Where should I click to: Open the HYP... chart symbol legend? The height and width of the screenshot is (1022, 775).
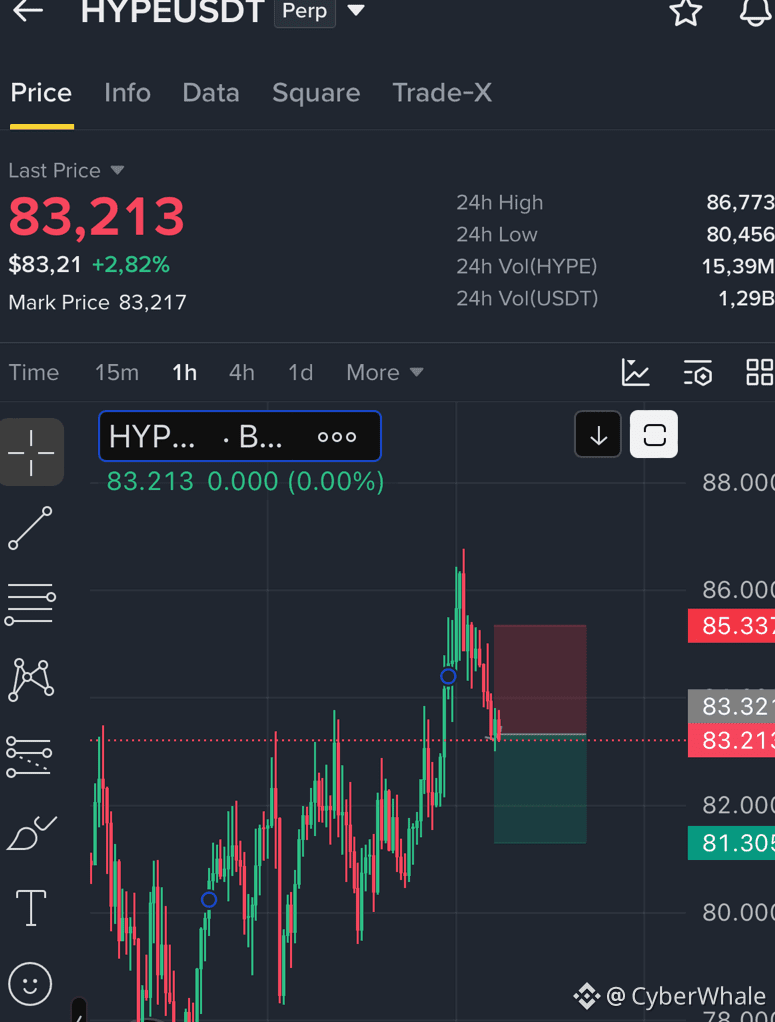[239, 436]
